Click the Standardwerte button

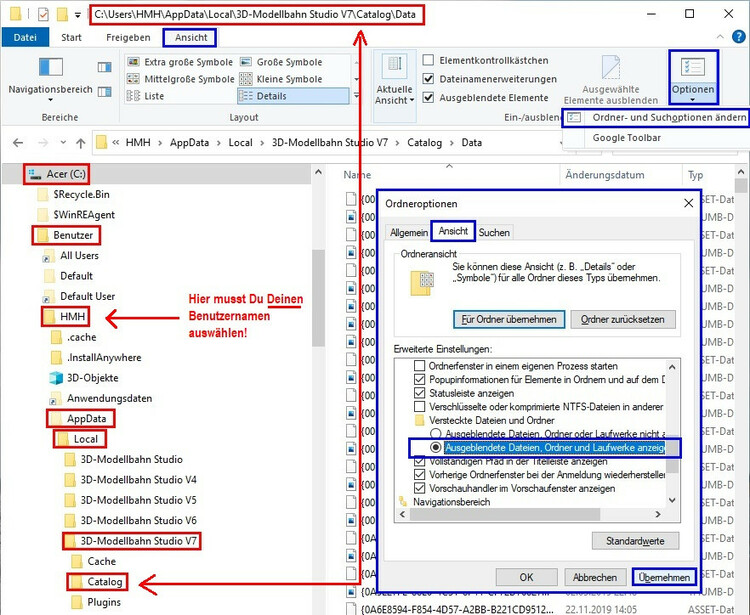pyautogui.click(x=635, y=541)
